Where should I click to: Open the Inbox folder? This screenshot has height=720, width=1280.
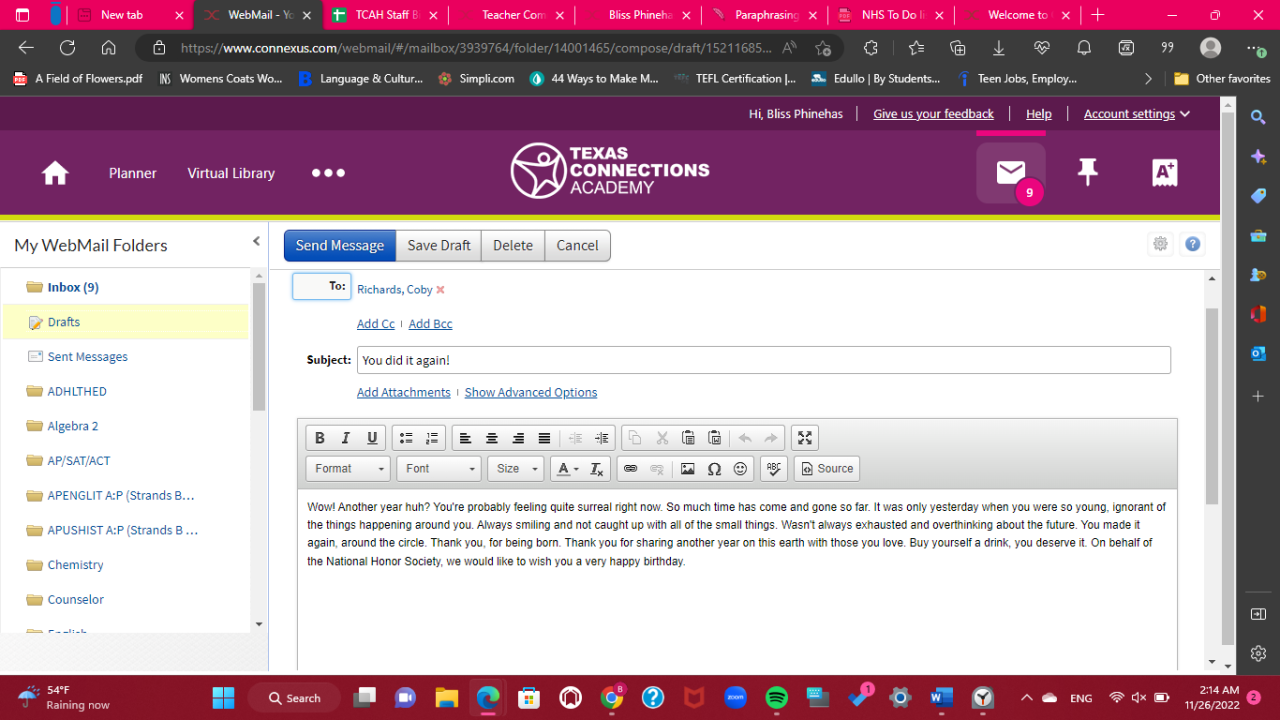point(73,287)
